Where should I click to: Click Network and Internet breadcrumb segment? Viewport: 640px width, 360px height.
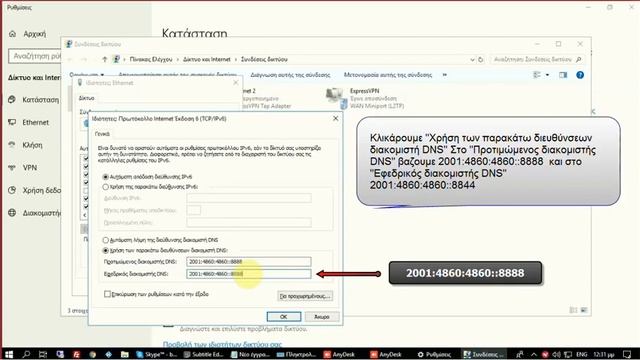(x=207, y=60)
